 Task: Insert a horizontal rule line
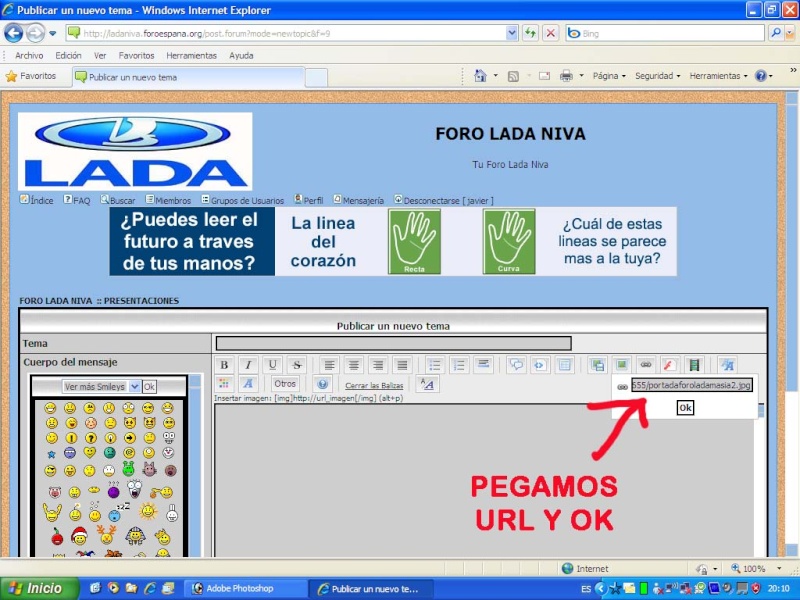tap(483, 365)
